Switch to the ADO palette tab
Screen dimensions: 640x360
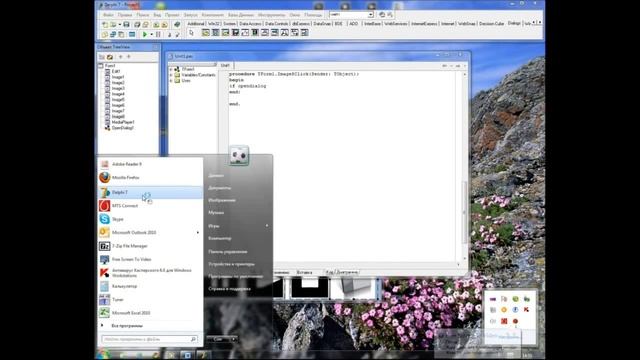[353, 24]
